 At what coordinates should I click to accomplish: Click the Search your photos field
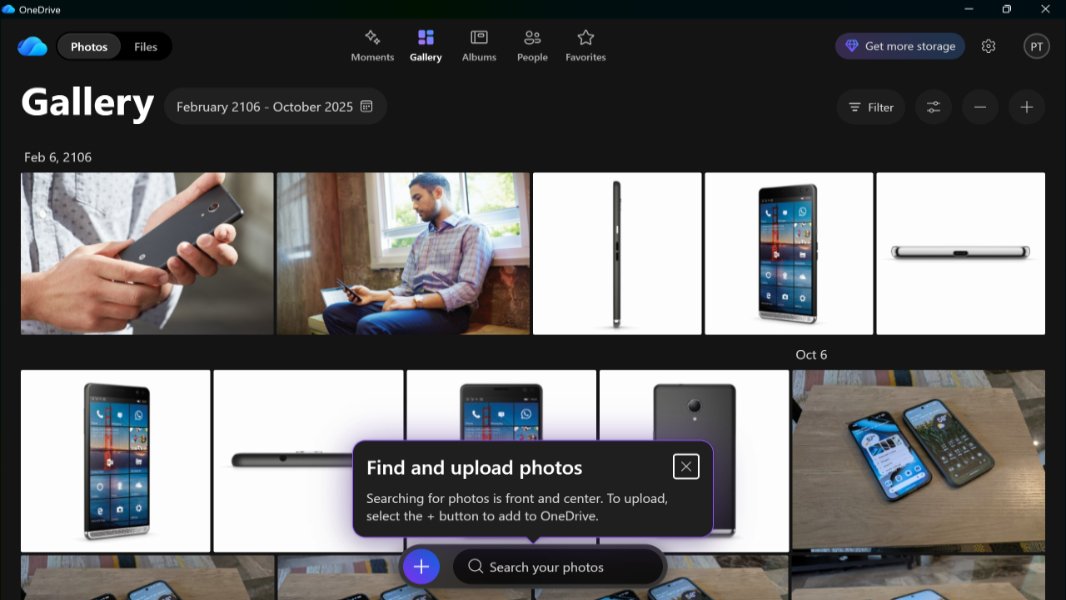(558, 566)
